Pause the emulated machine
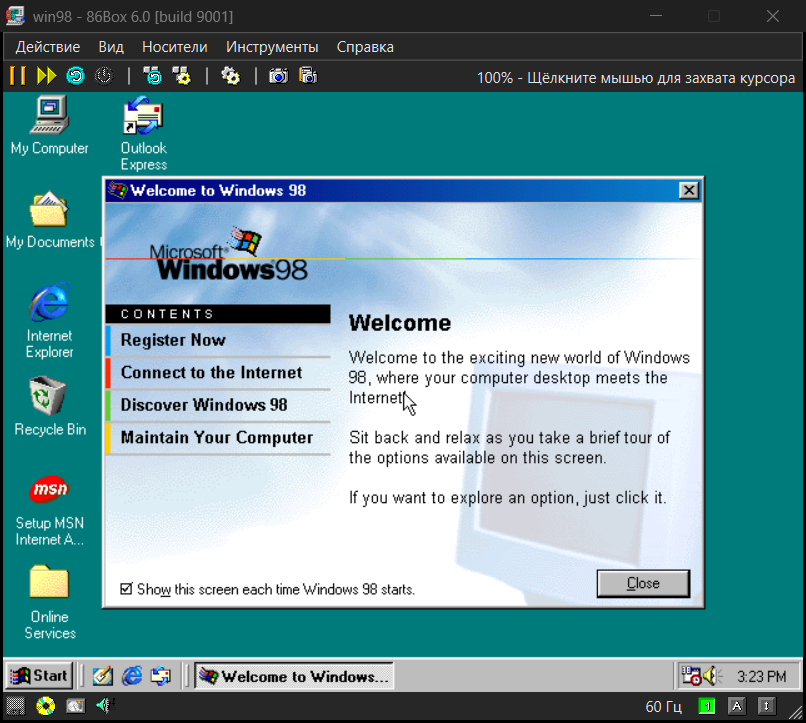 [17, 76]
